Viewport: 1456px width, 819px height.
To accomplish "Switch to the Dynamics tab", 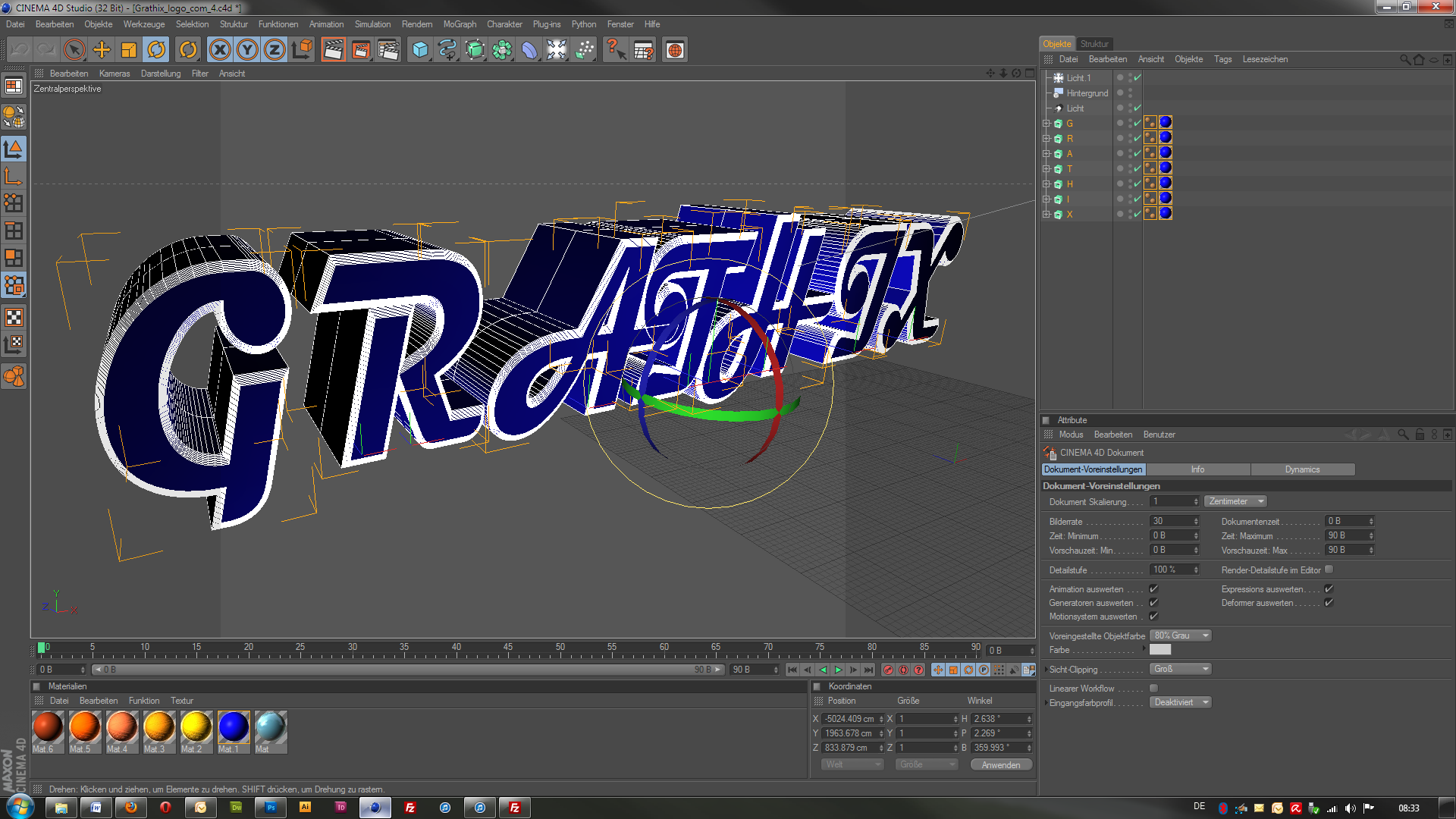I will [1302, 469].
